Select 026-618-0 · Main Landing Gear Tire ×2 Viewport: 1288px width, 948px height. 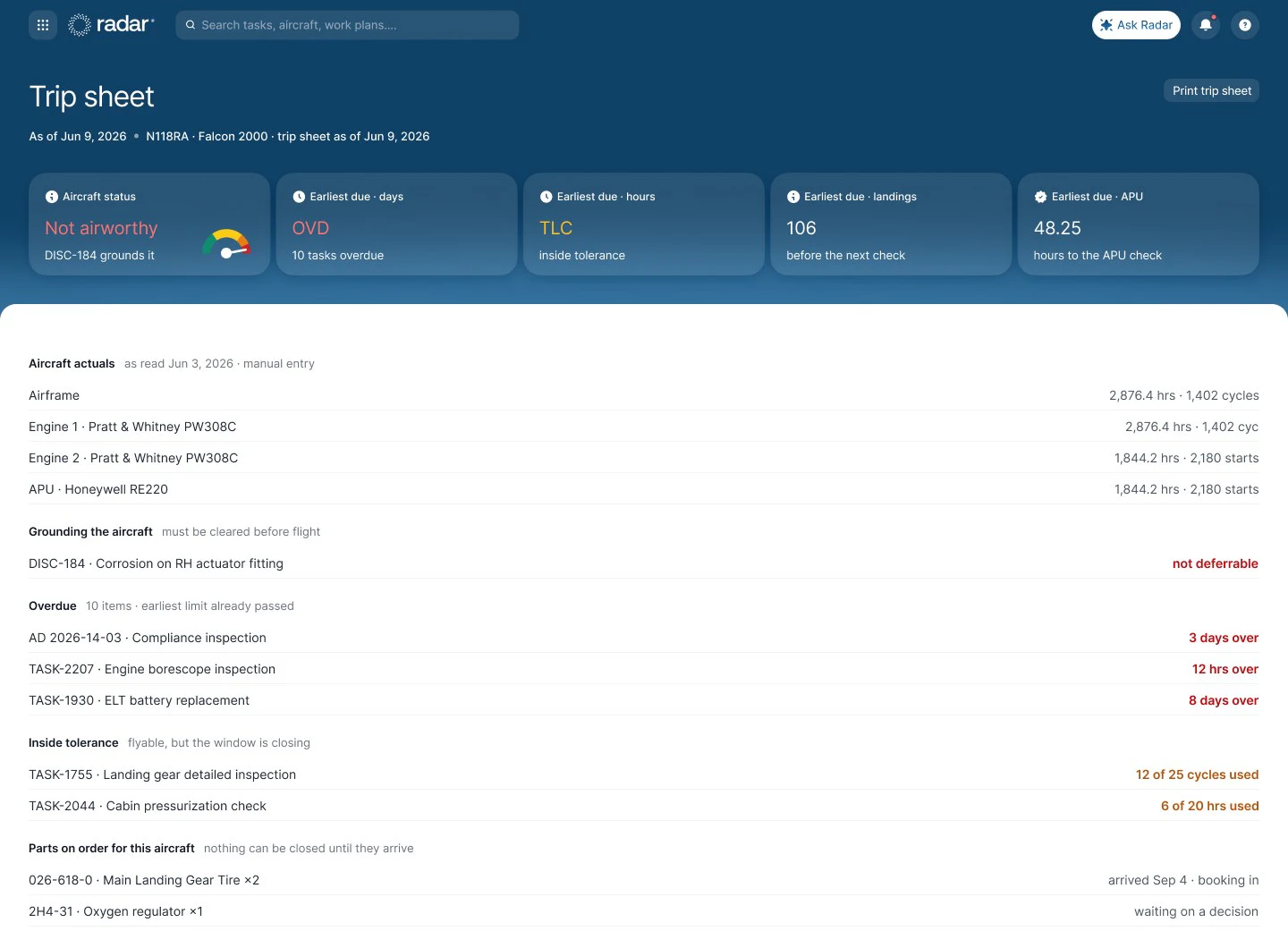(x=644, y=880)
